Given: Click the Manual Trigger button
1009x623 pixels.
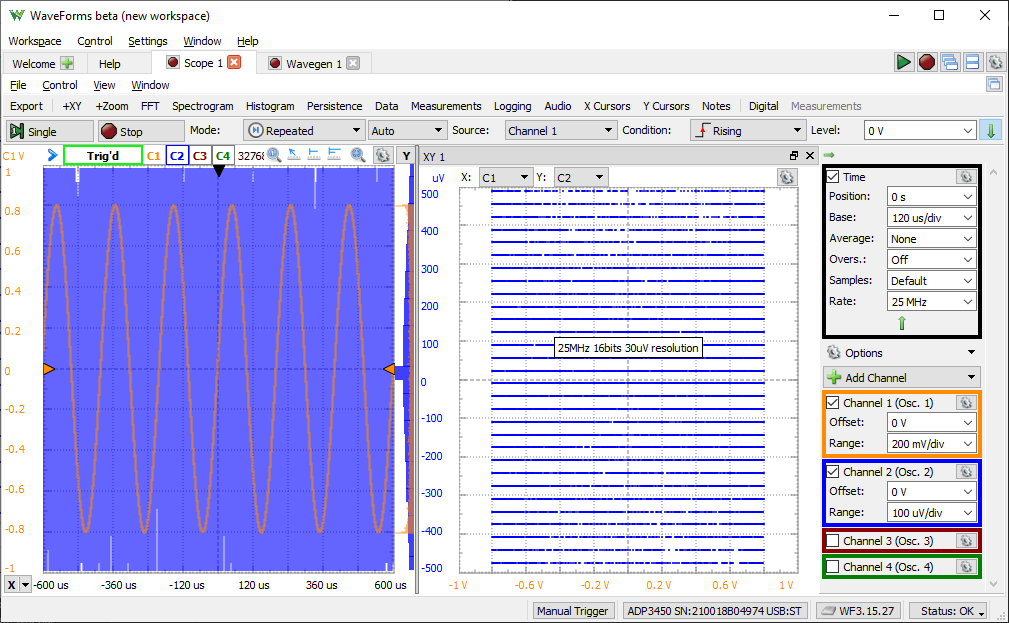Looking at the screenshot, I should [x=572, y=611].
